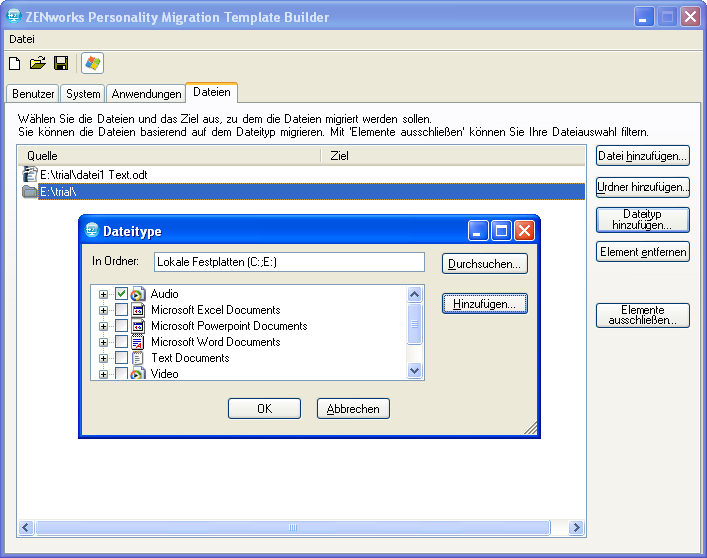Viewport: 707px width, 558px height.
Task: Switch to the Benutzer tab
Action: click(33, 93)
